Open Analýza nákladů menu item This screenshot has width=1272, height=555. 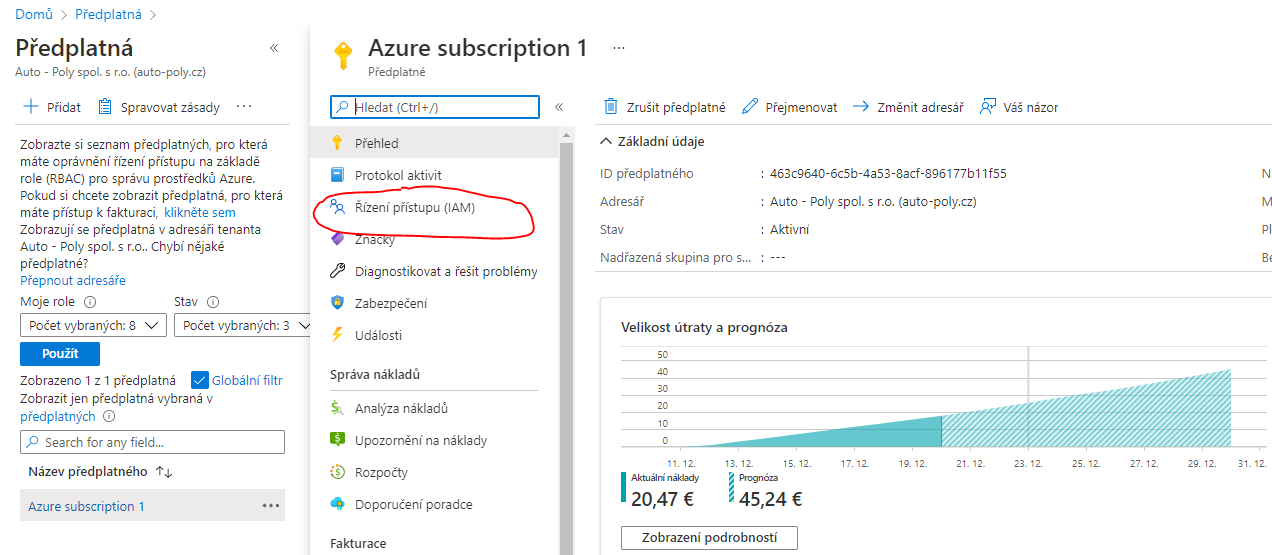[401, 408]
